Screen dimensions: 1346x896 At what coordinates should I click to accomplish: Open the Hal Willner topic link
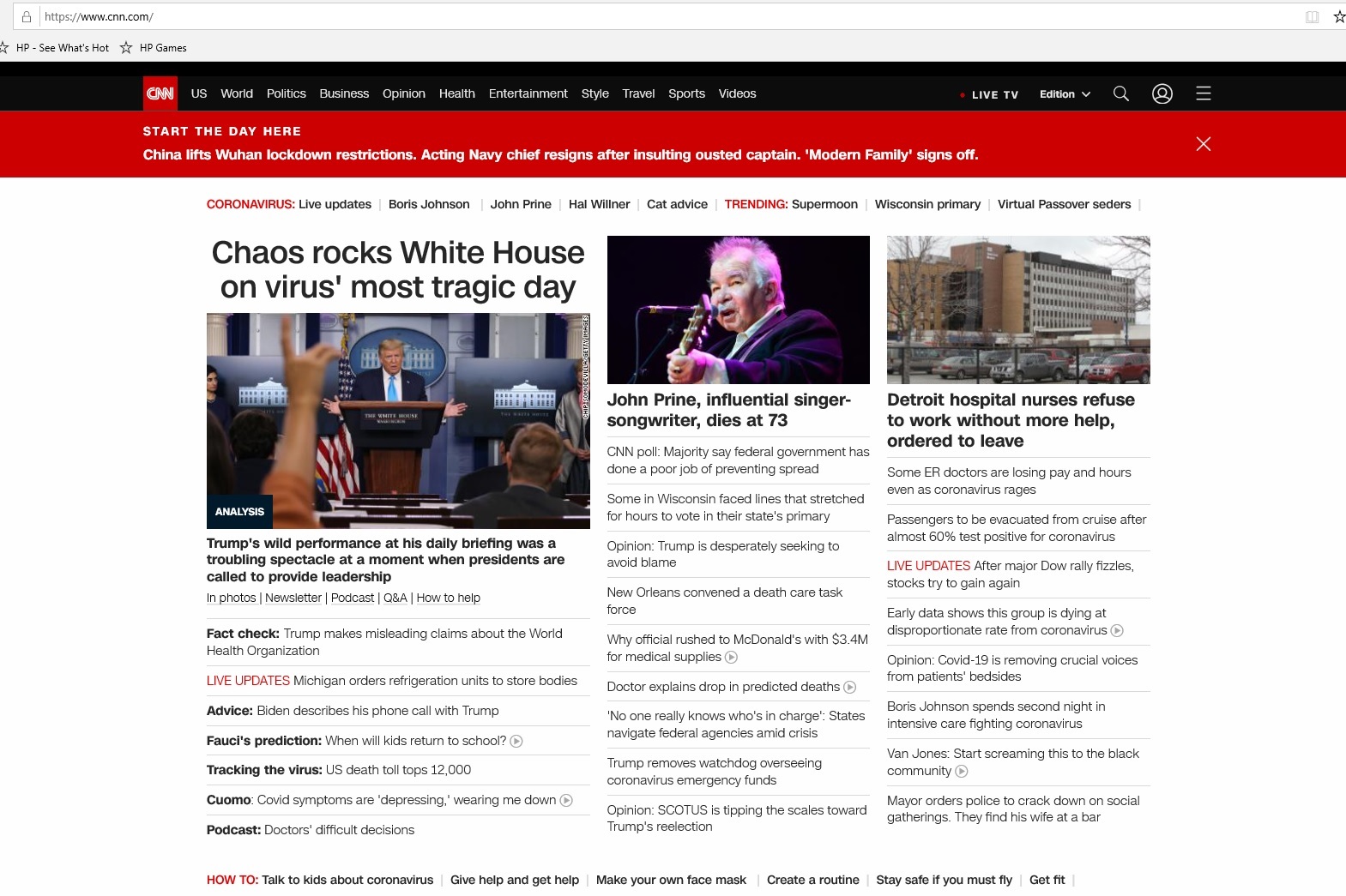[599, 204]
